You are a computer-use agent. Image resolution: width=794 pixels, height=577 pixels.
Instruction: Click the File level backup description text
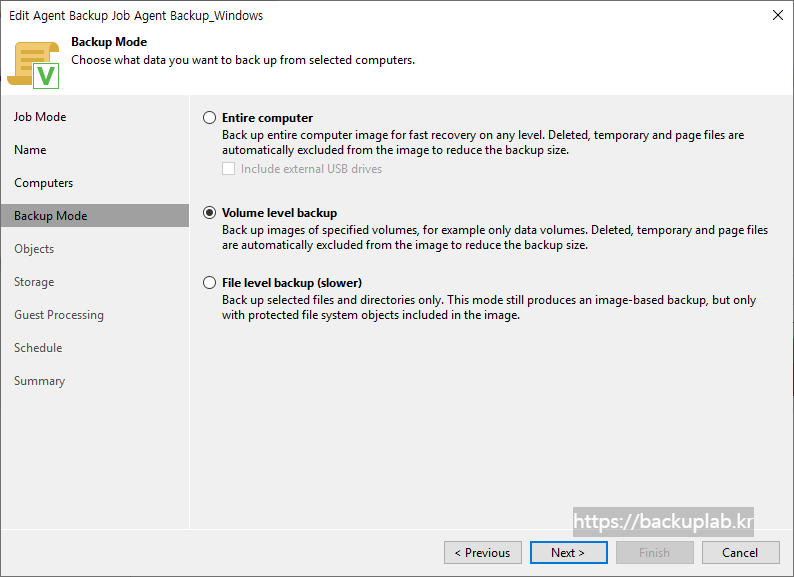[x=489, y=307]
